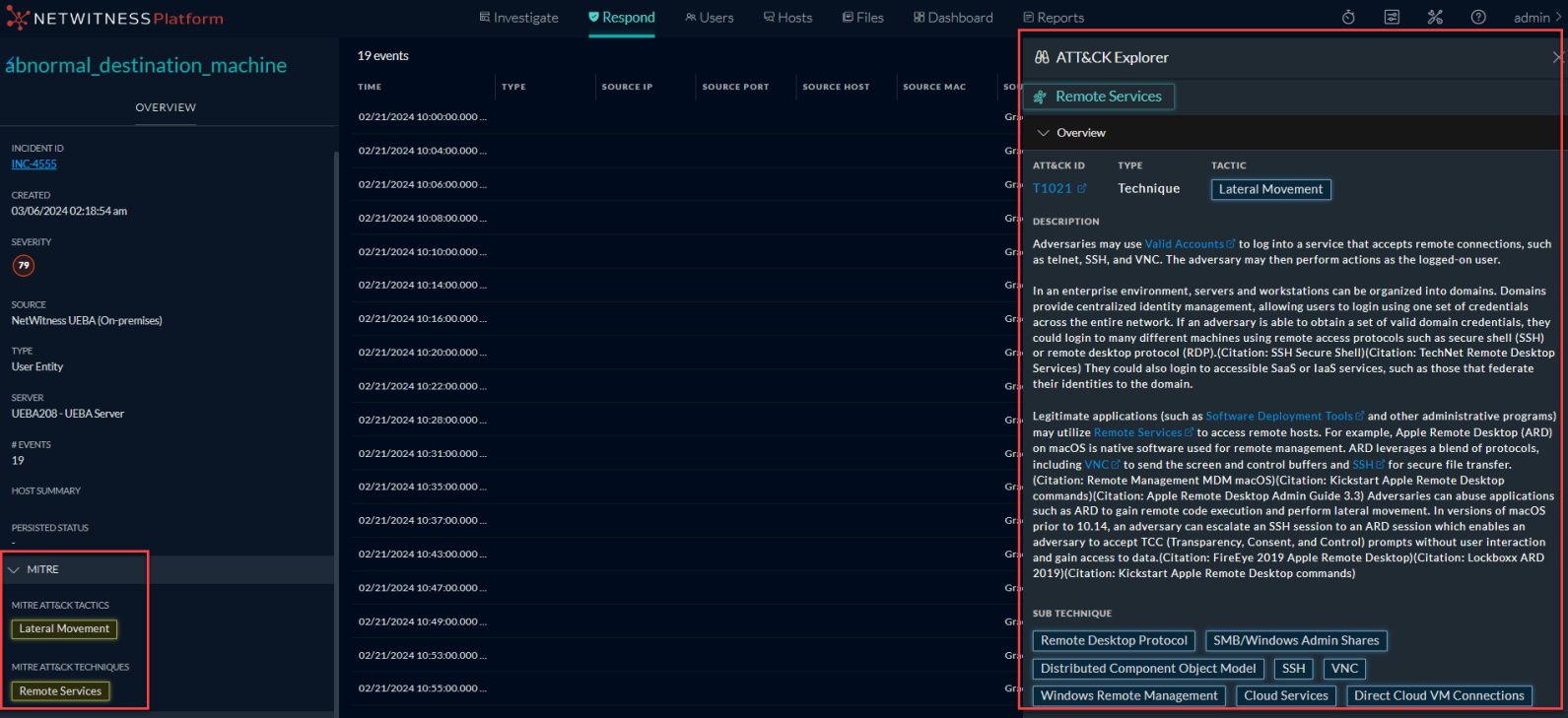Open incident link INC-4555
This screenshot has width=1568, height=718.
(x=34, y=164)
